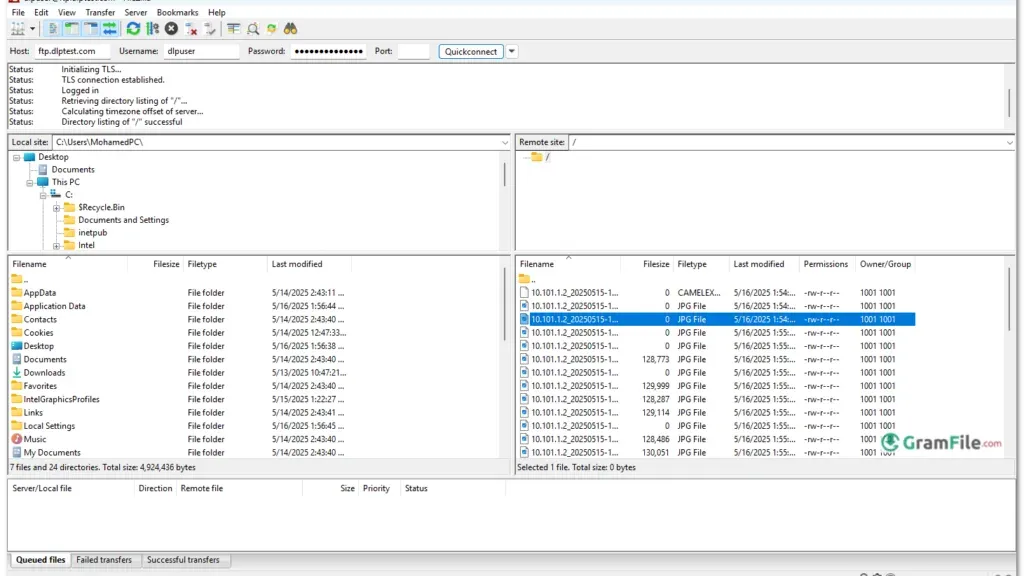Open the Site Manager dropdown arrow

(32, 29)
